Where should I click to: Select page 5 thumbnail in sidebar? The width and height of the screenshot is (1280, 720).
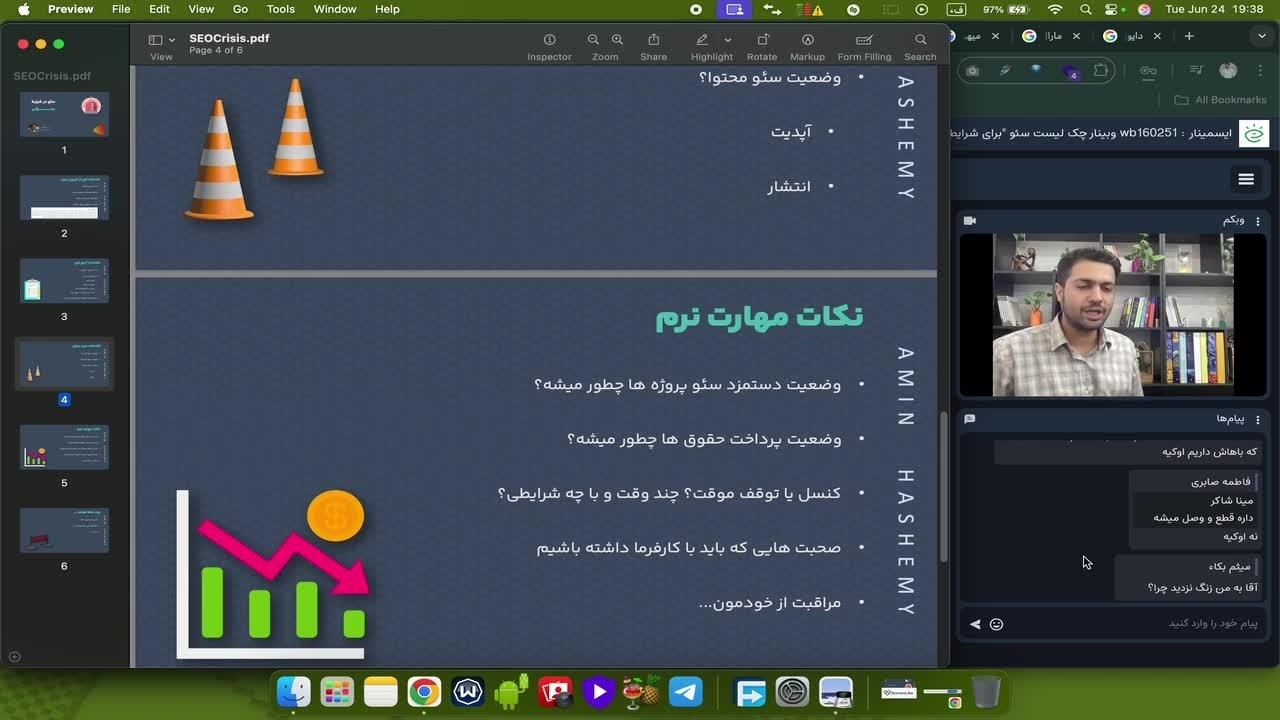(x=64, y=447)
